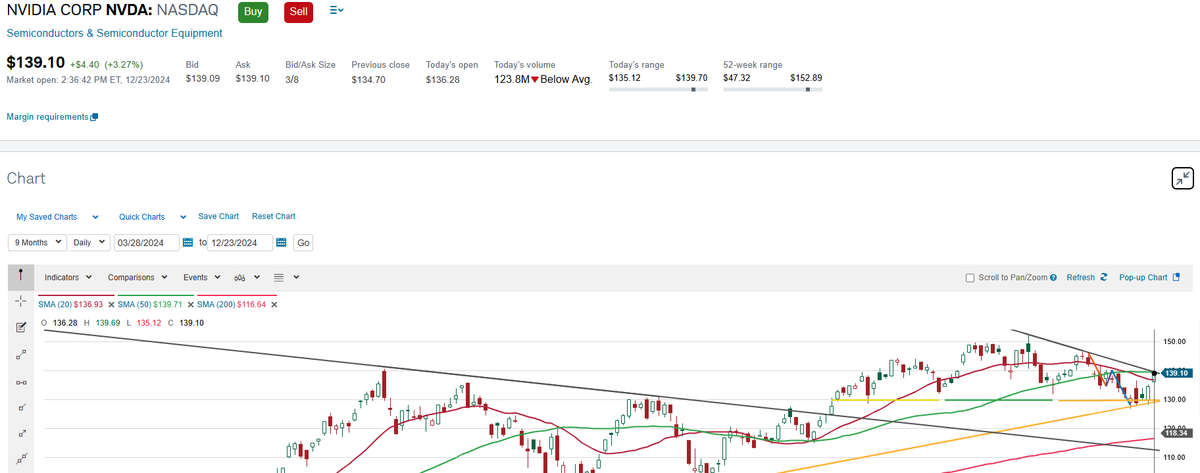Click the end date field 12/23/2024

pos(240,242)
